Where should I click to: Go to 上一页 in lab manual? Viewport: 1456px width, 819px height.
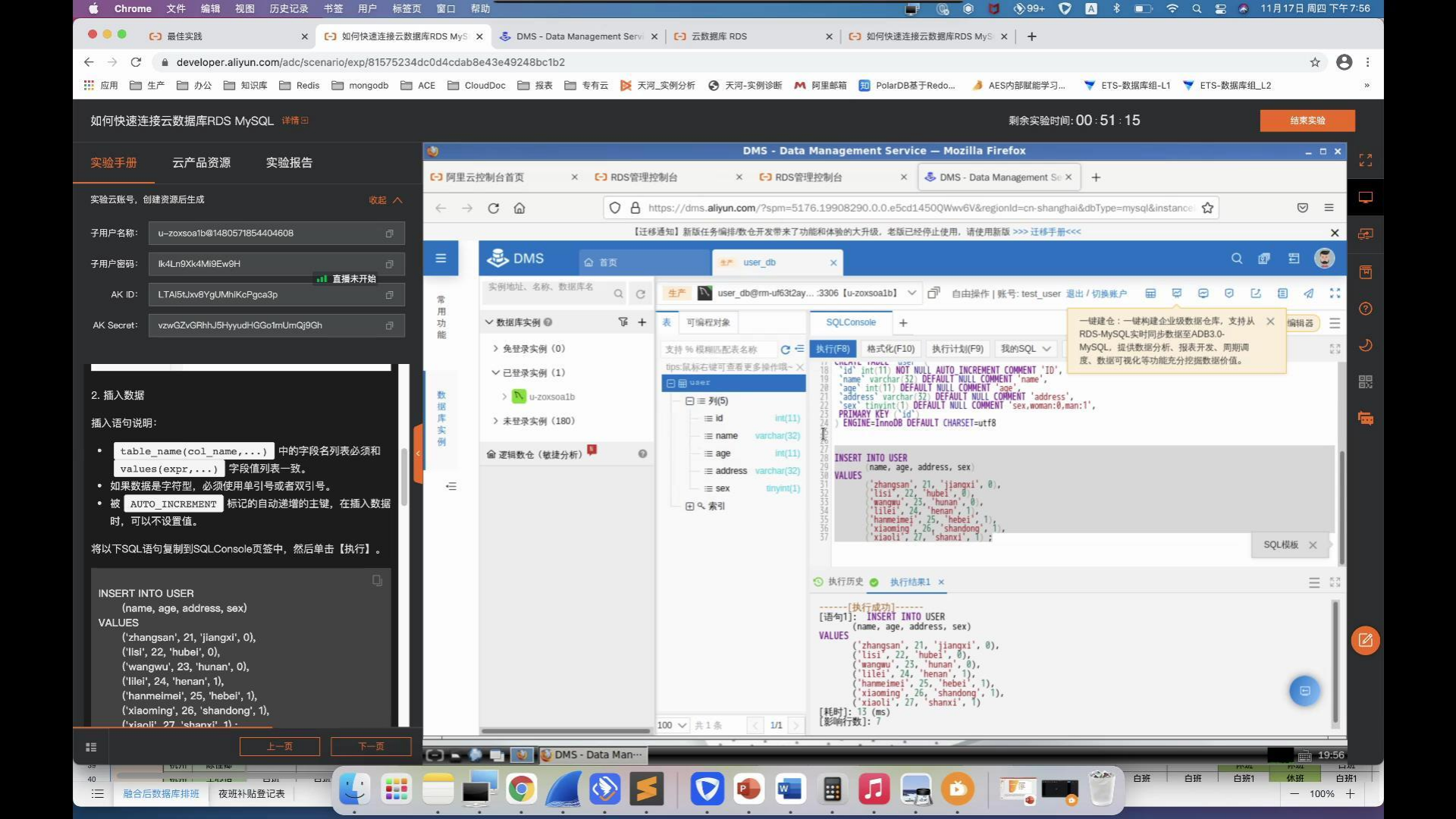click(x=280, y=746)
